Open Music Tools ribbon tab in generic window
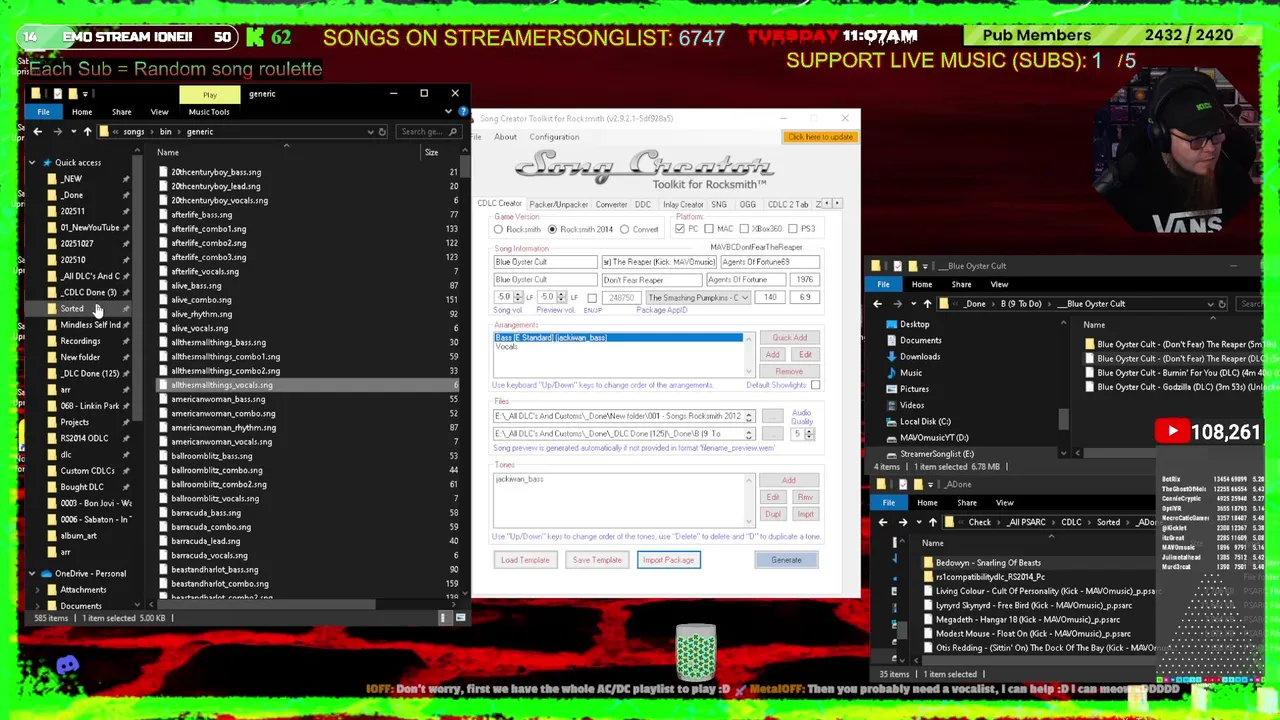The height and width of the screenshot is (720, 1280). point(209,112)
